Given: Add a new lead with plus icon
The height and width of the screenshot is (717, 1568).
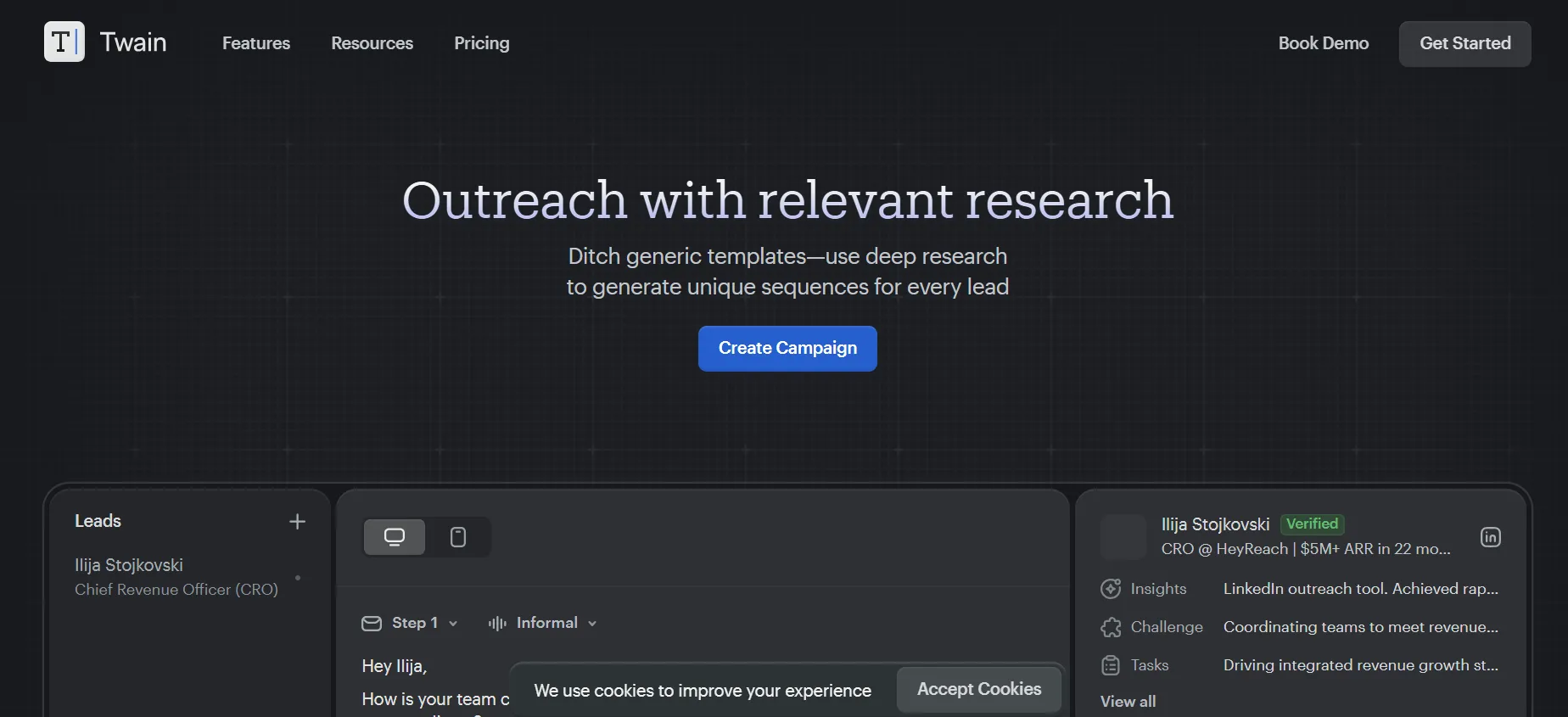Looking at the screenshot, I should pyautogui.click(x=297, y=522).
